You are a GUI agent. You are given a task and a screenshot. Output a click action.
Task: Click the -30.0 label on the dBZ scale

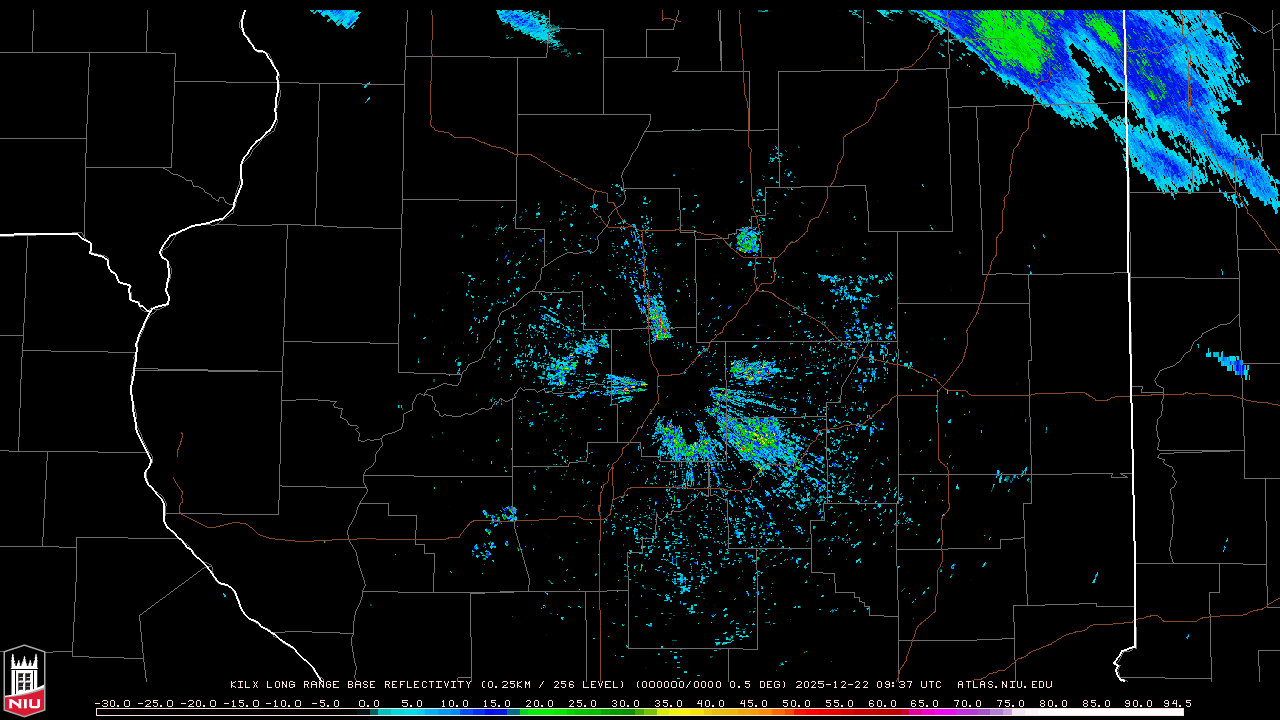pos(111,703)
